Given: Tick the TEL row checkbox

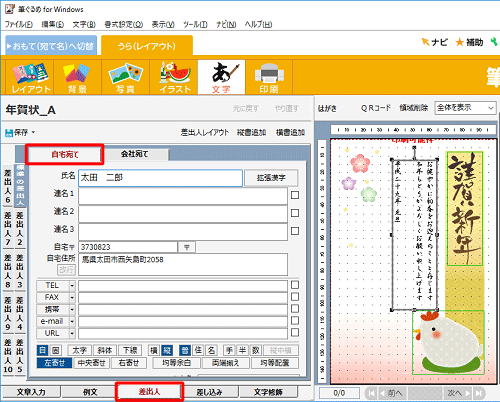Looking at the screenshot, I should pos(295,285).
